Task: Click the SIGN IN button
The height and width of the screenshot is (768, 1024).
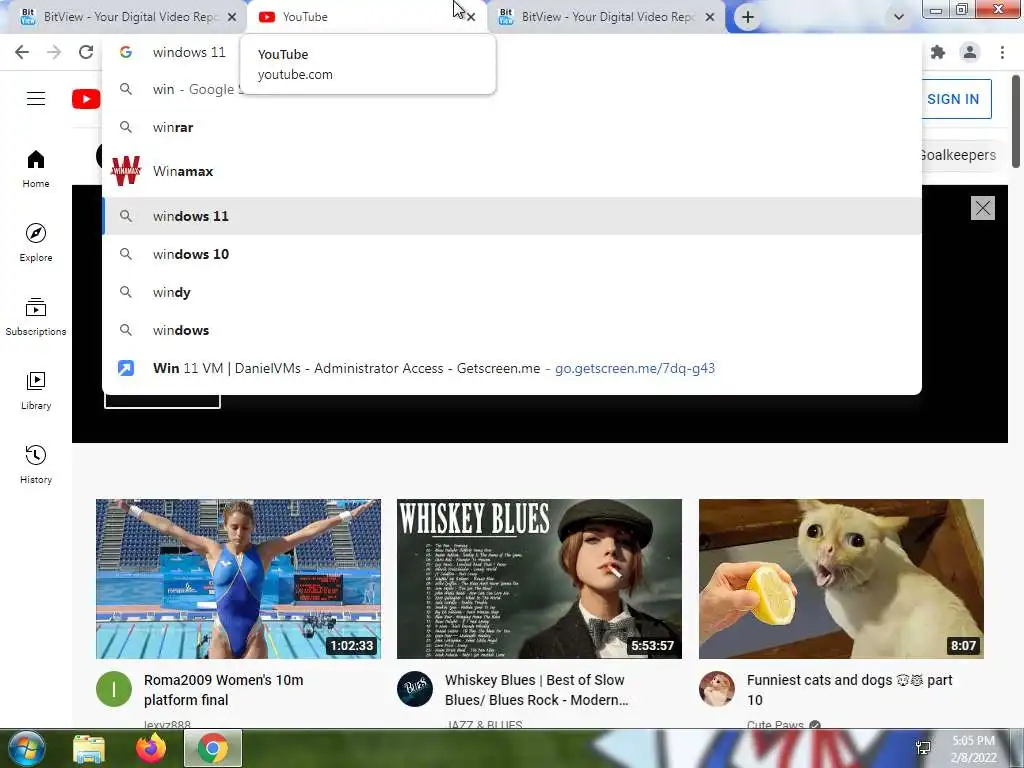Action: click(955, 99)
